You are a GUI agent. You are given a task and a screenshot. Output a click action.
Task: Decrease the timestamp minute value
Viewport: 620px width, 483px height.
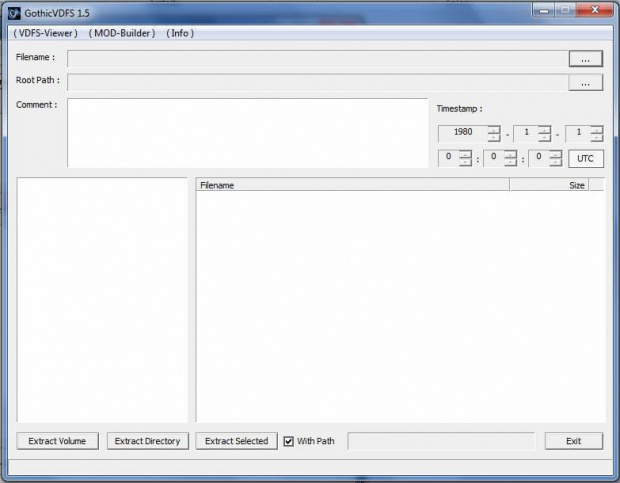pos(510,162)
